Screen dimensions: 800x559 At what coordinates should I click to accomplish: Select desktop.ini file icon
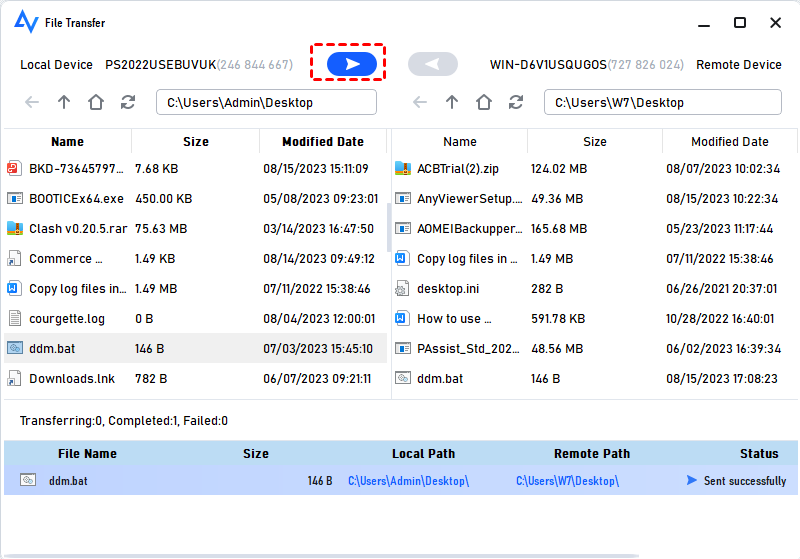402,289
